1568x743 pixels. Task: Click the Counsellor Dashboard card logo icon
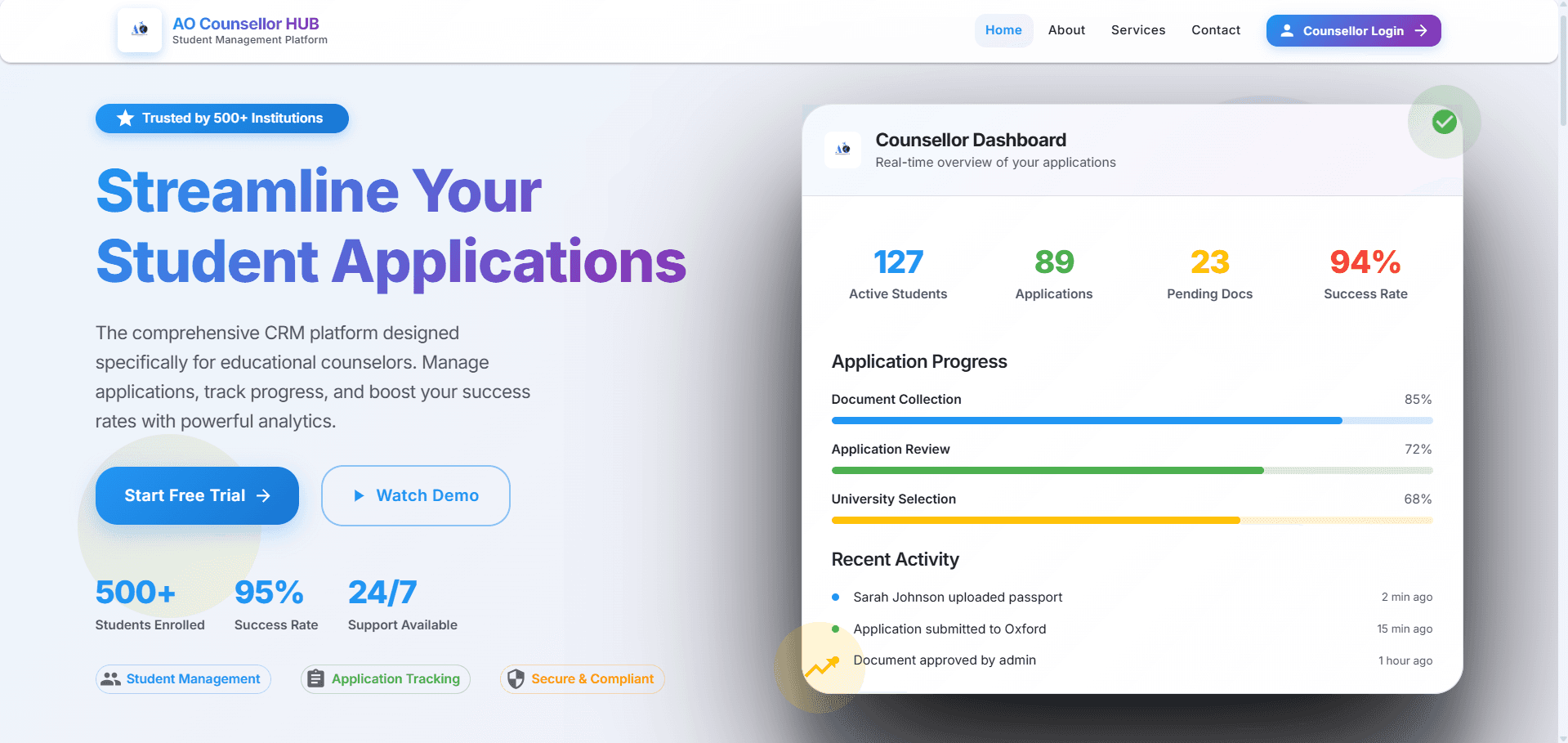click(x=842, y=150)
